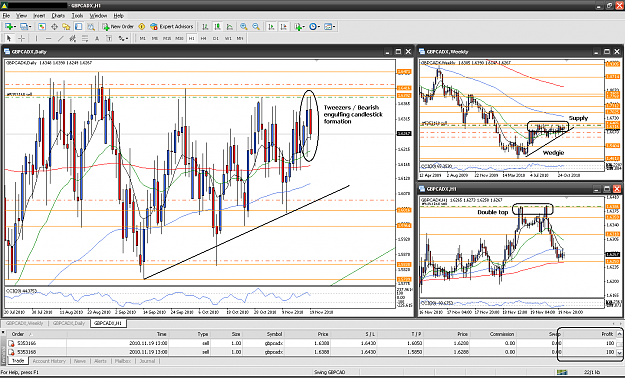
Task: Select order 5353168 row
Action: point(311,352)
